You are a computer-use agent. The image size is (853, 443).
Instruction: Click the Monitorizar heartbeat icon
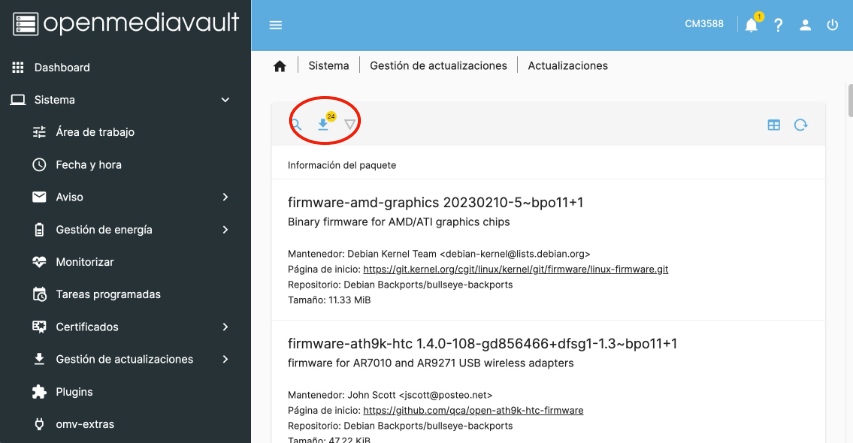pos(39,262)
